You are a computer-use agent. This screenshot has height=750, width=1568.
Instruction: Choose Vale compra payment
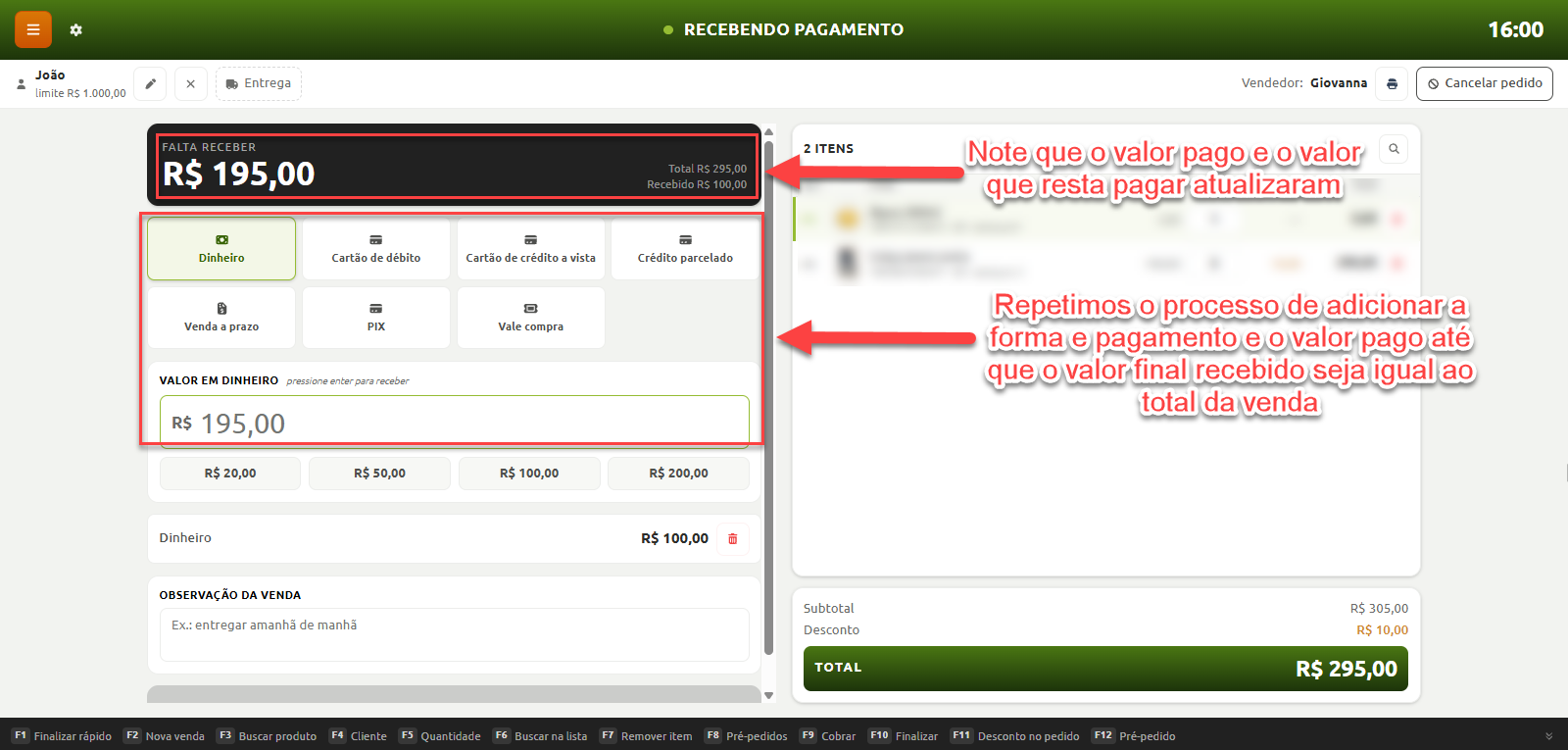click(x=530, y=318)
